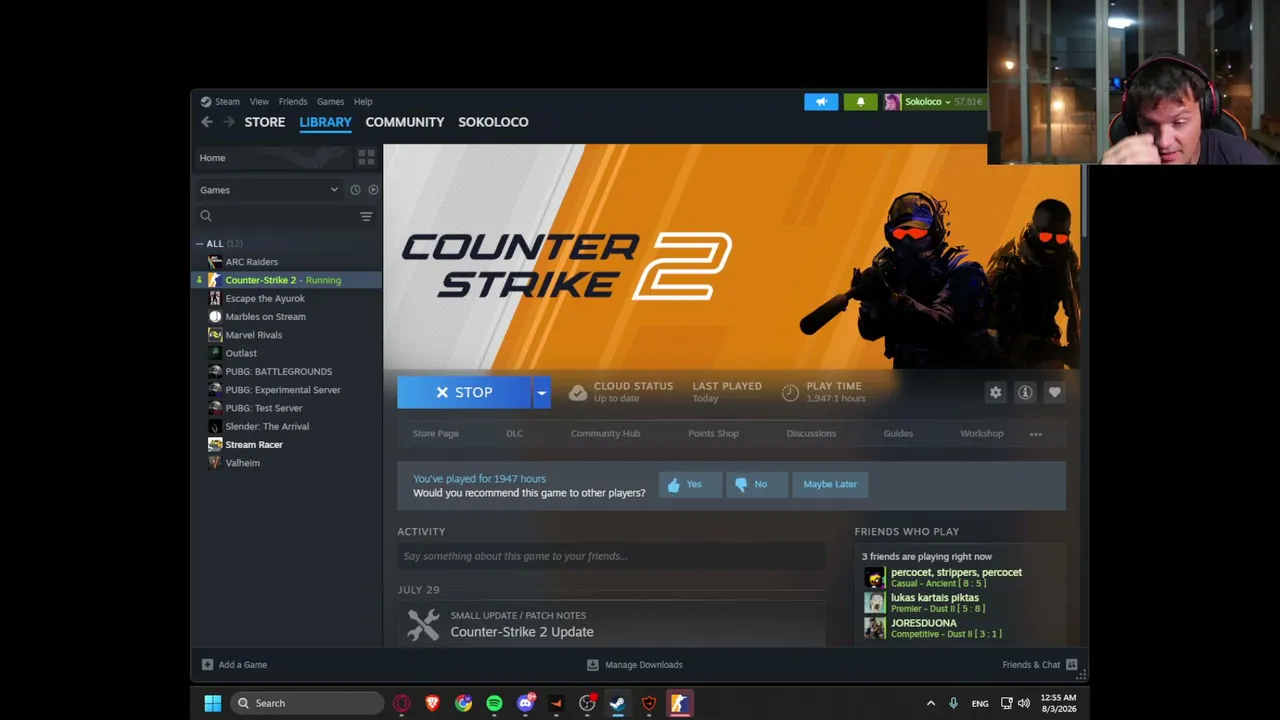Switch to the COMMUNITY tab

[x=405, y=122]
